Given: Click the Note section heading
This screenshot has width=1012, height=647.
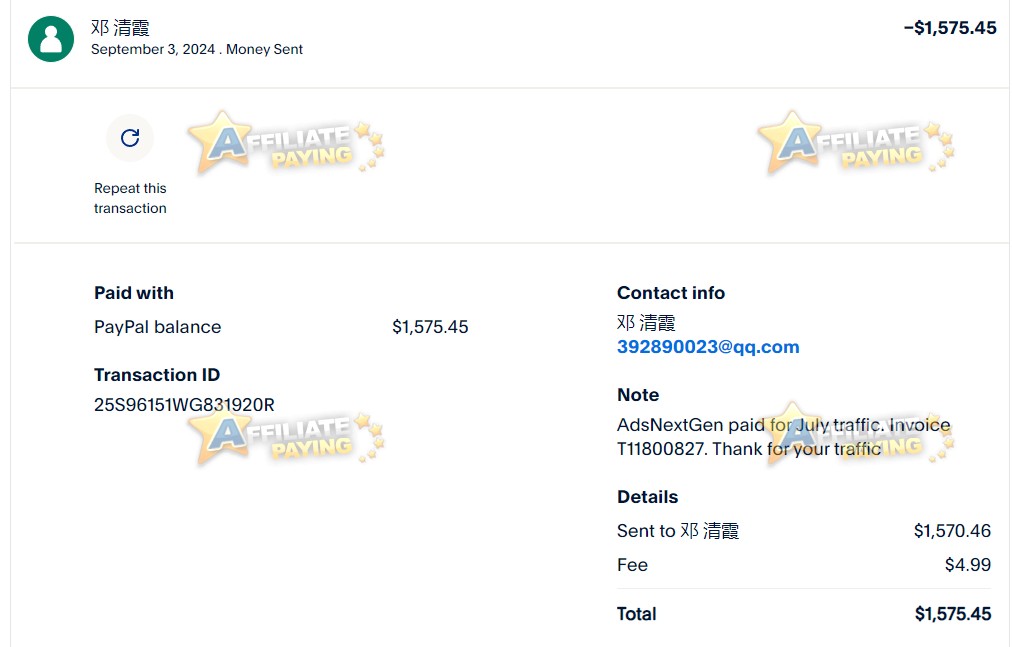Looking at the screenshot, I should [x=637, y=395].
